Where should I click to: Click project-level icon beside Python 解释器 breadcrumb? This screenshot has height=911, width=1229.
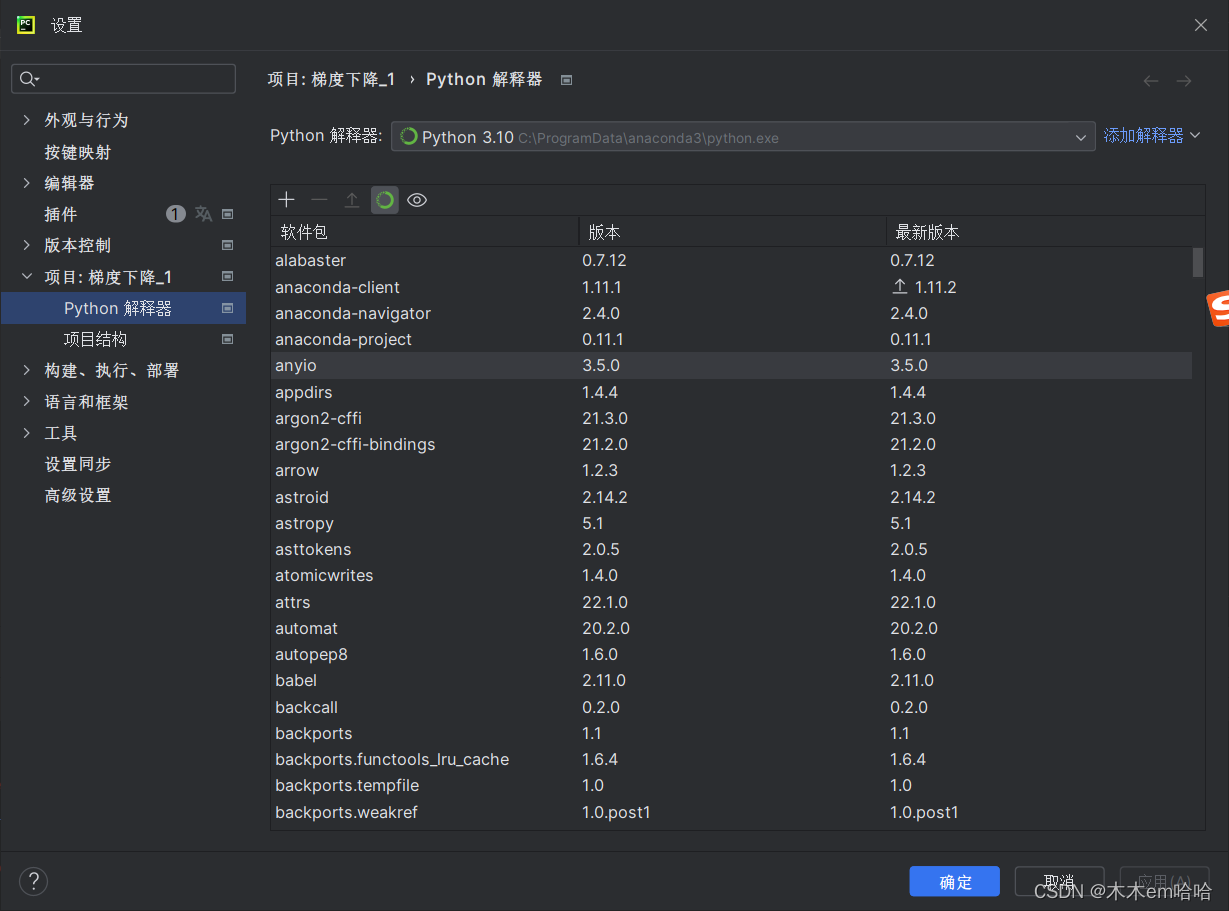[567, 80]
